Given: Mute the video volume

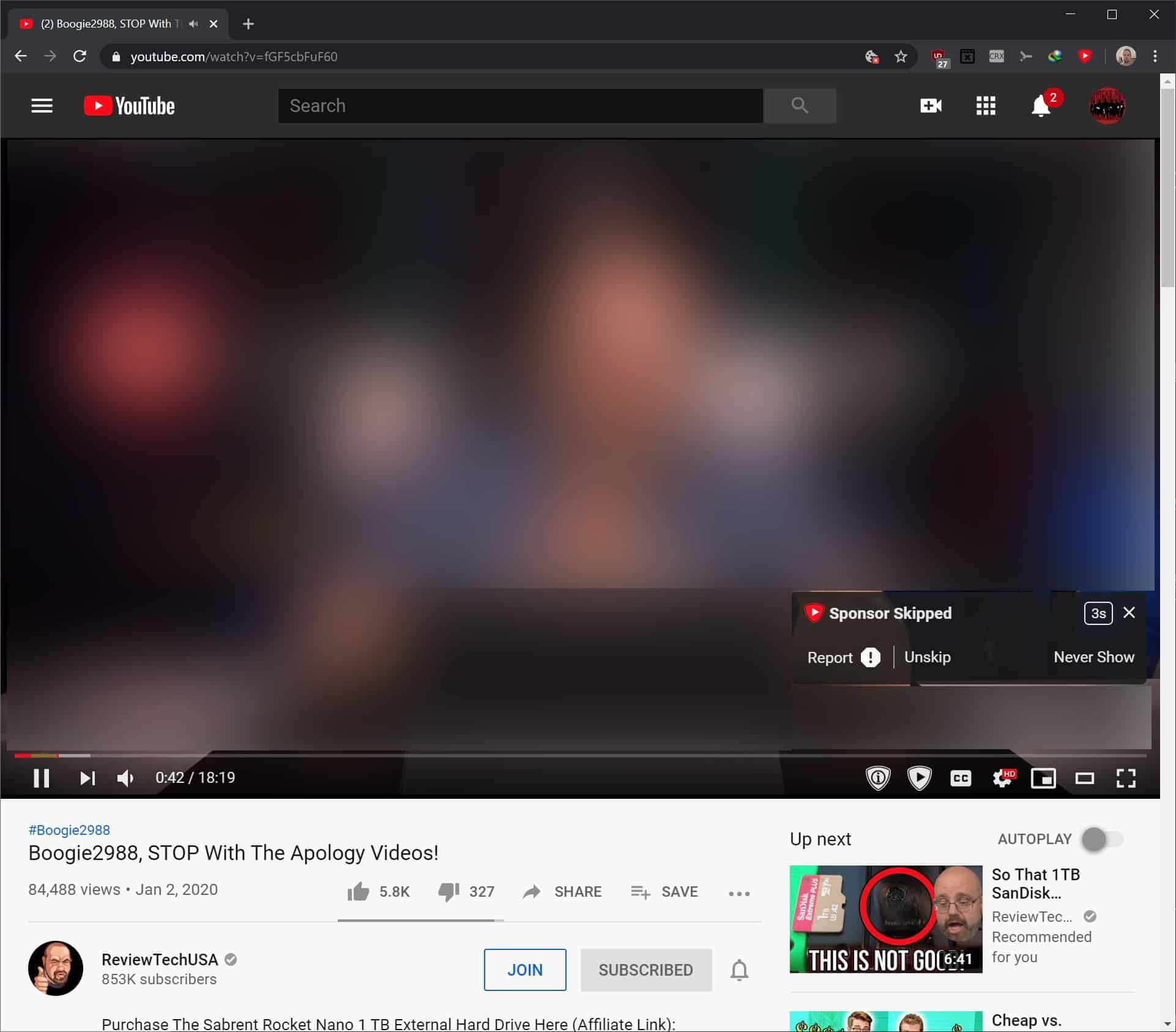Looking at the screenshot, I should 125,778.
